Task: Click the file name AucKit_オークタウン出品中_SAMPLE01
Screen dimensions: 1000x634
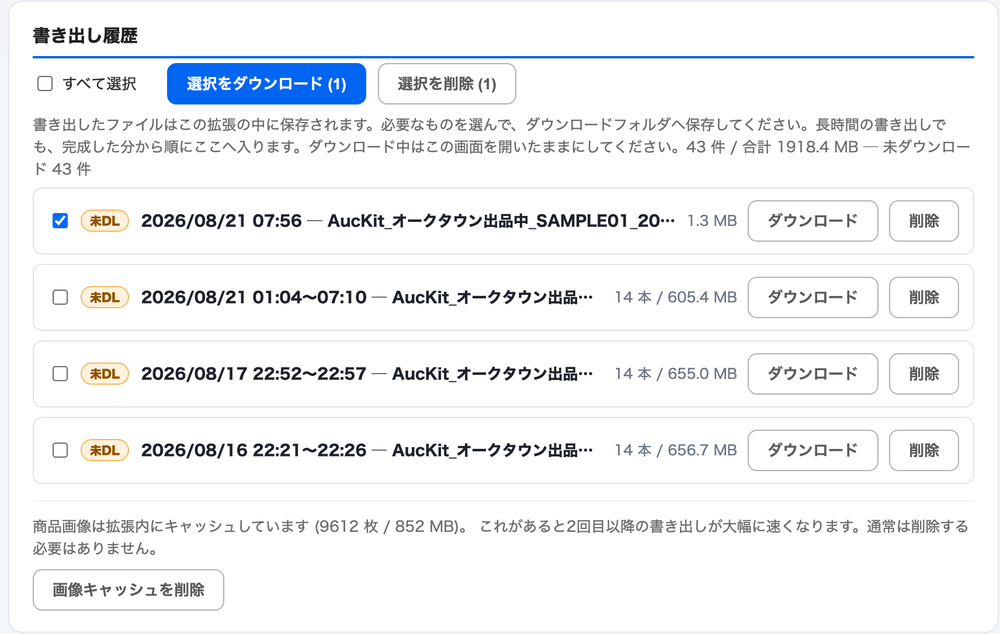Action: [501, 221]
